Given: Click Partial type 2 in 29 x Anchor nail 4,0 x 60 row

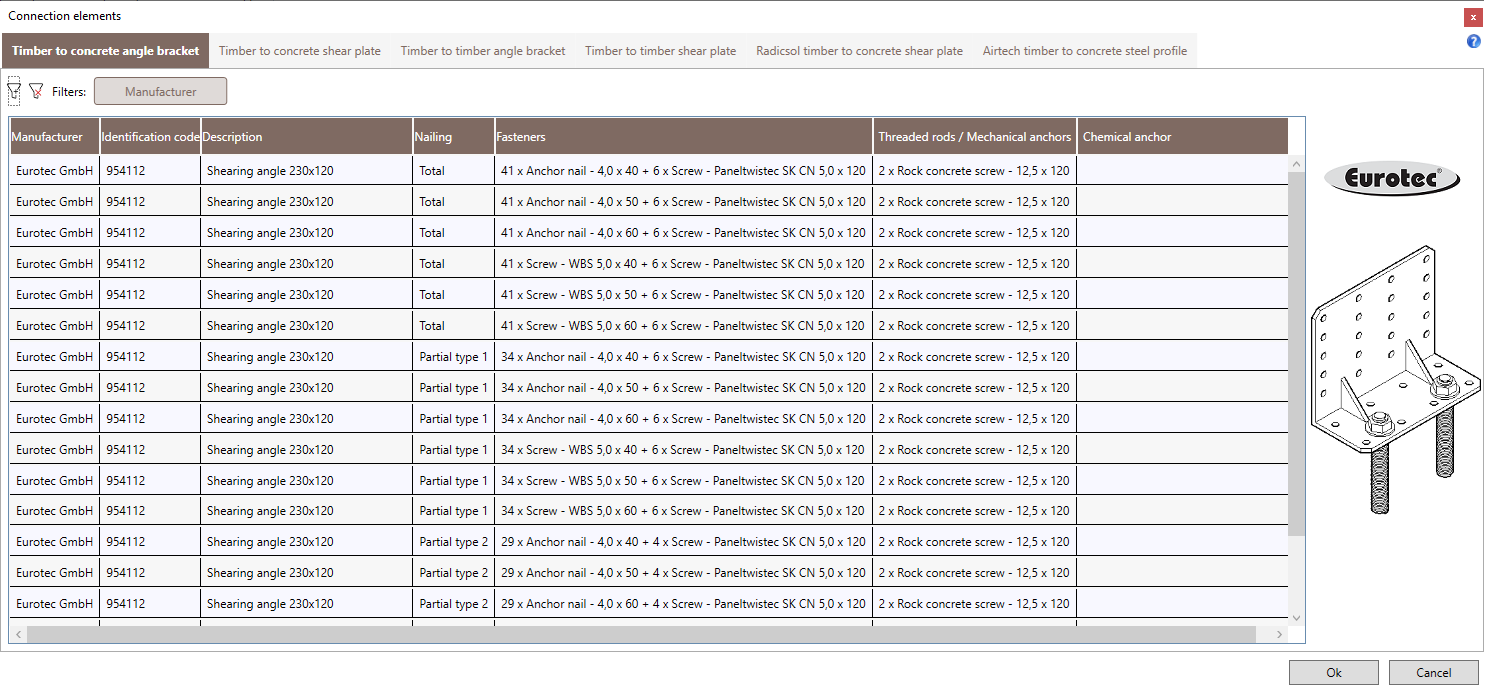Looking at the screenshot, I should point(454,604).
